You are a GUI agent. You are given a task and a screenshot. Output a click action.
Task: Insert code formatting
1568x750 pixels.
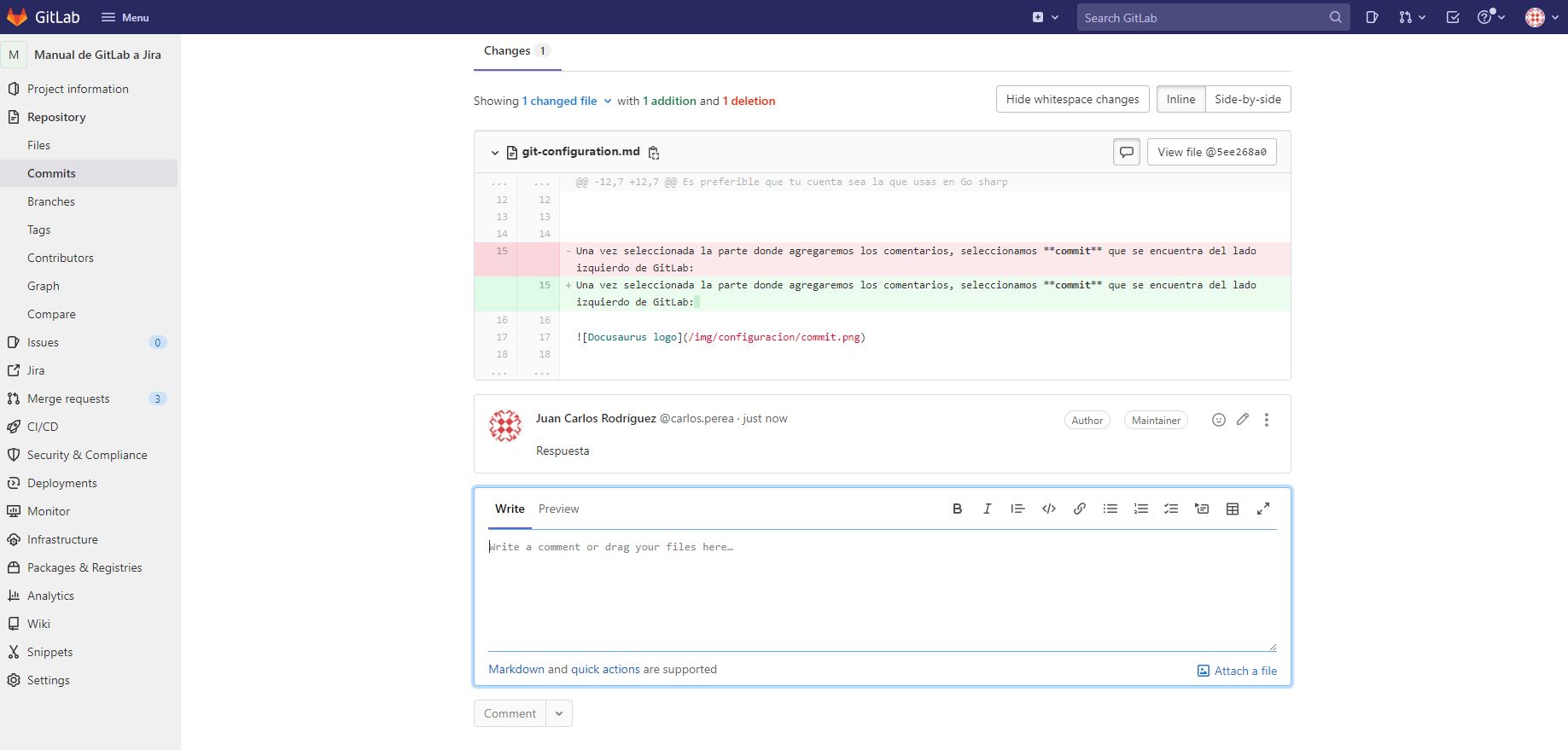click(1049, 509)
